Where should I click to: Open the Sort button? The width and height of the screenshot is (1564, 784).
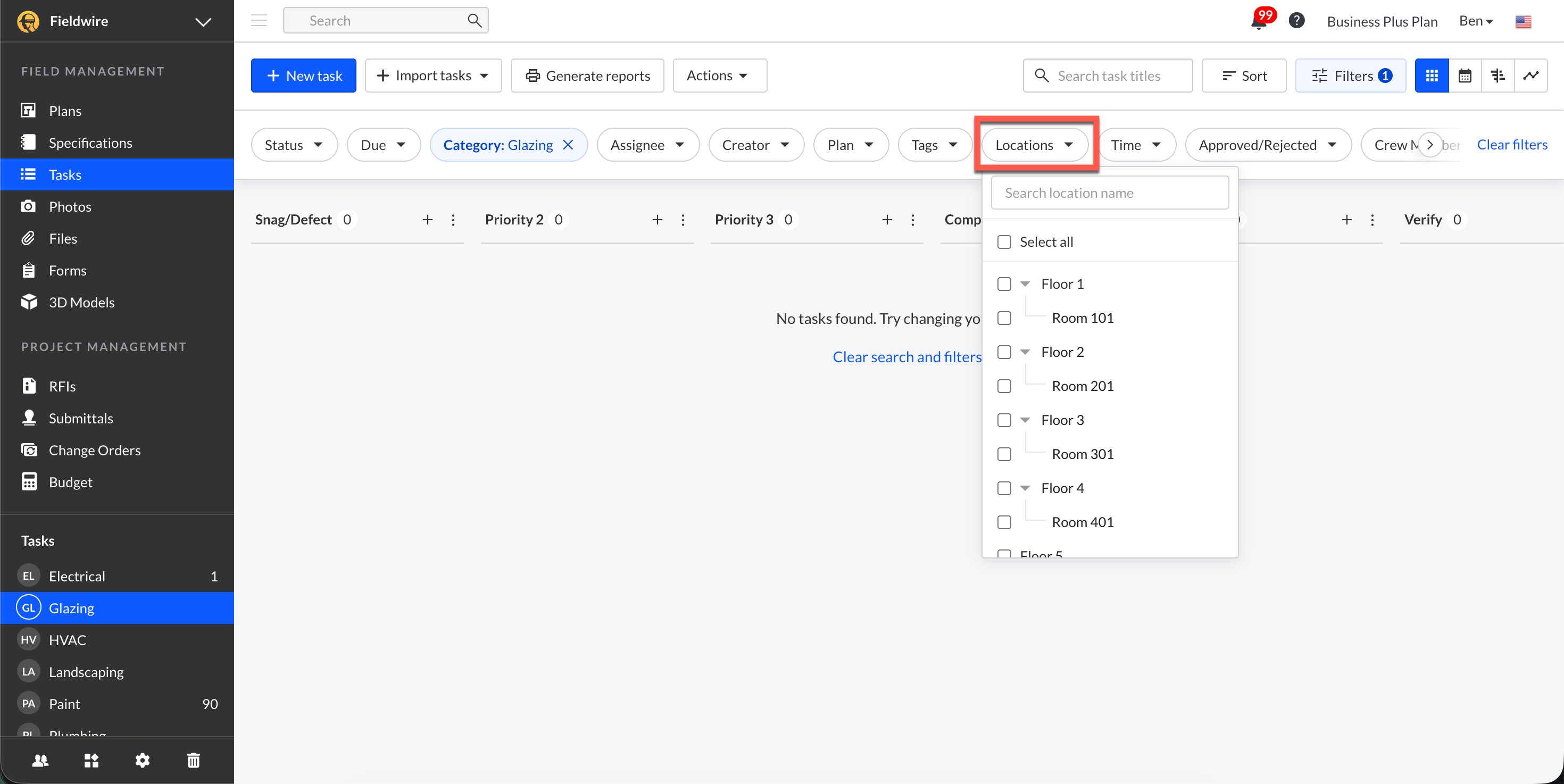tap(1243, 76)
